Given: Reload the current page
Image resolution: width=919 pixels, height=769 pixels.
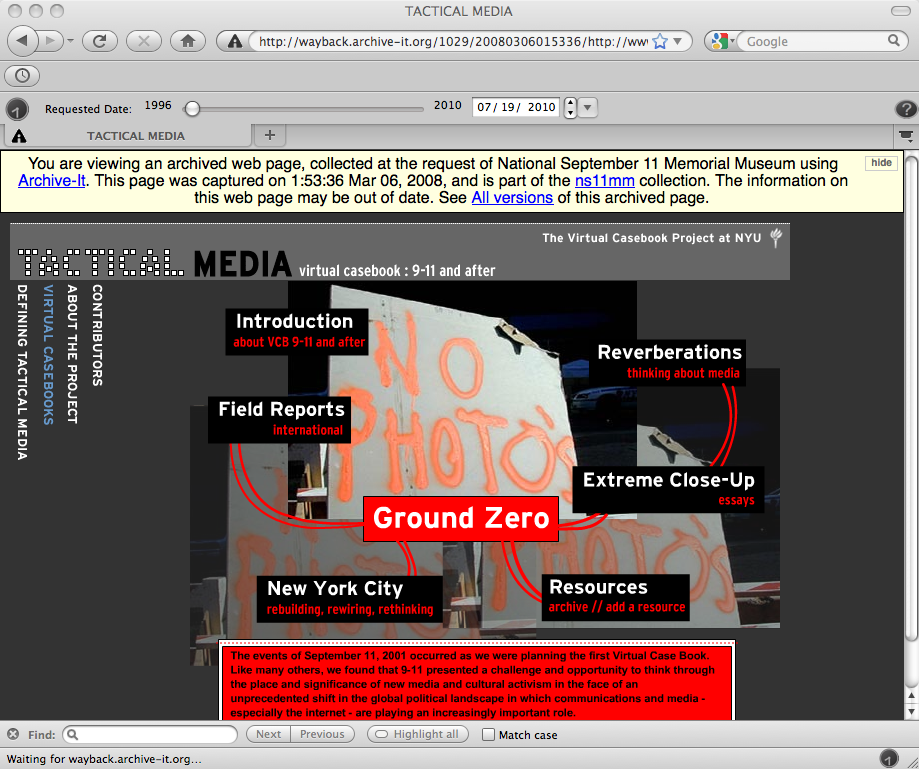Looking at the screenshot, I should click(x=100, y=41).
